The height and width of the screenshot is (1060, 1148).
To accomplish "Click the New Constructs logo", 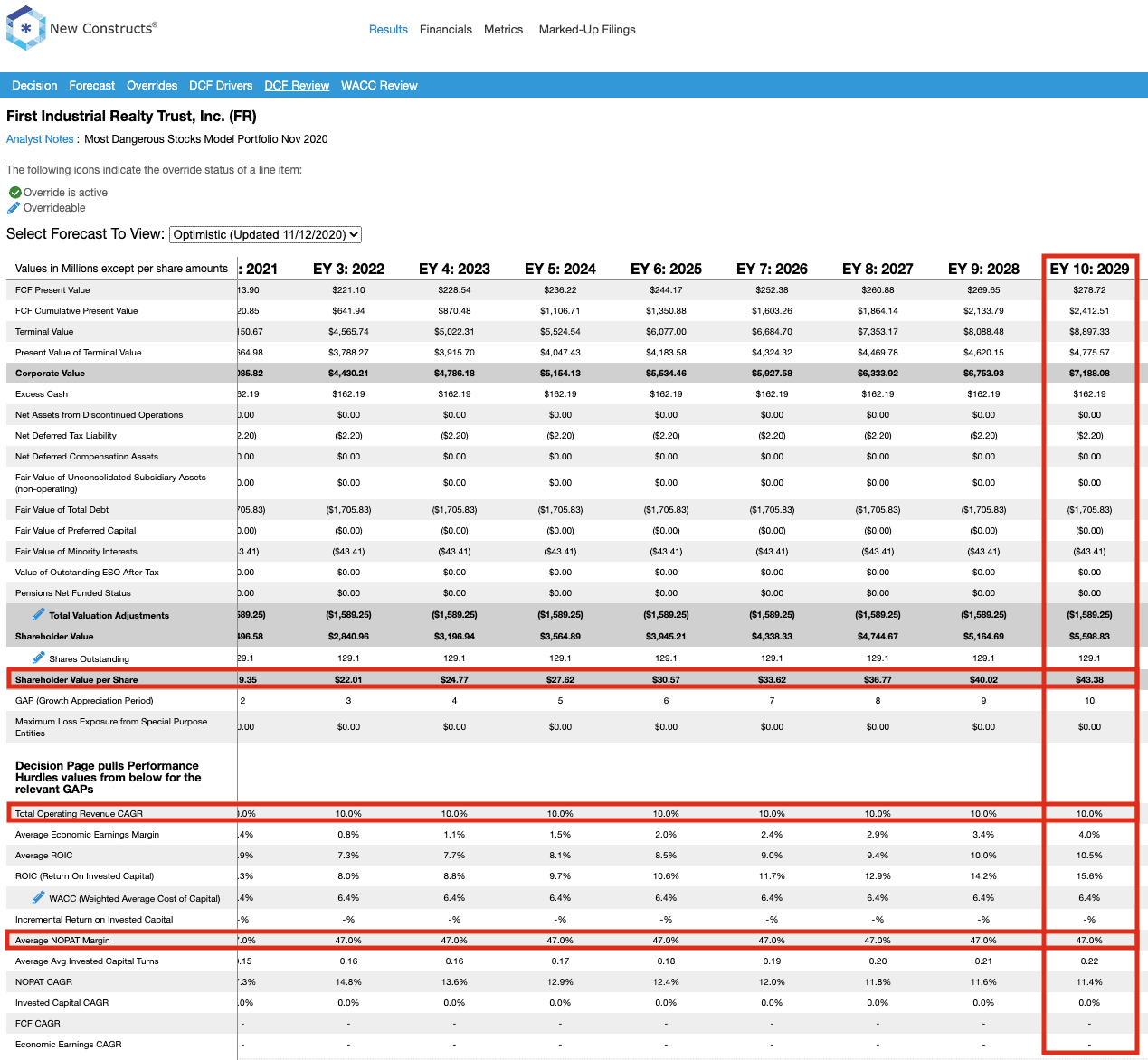I will 81,28.
